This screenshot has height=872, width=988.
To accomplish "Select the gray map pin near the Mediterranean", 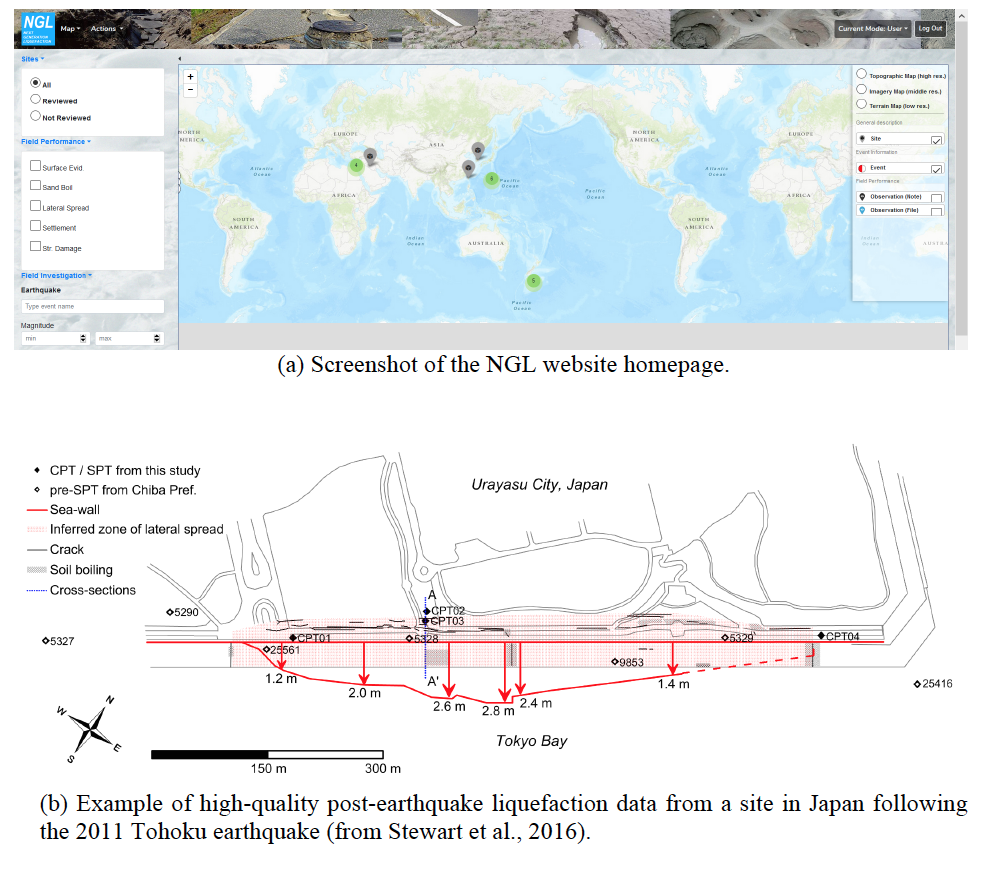I will [x=370, y=156].
